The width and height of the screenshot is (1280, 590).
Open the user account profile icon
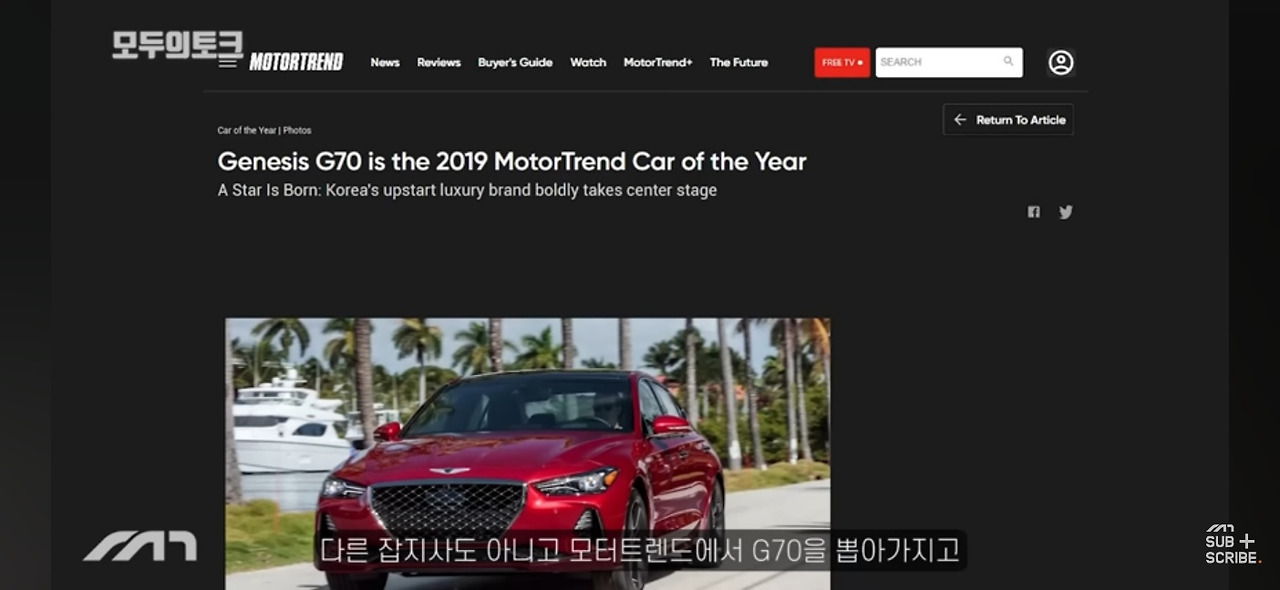(1061, 62)
